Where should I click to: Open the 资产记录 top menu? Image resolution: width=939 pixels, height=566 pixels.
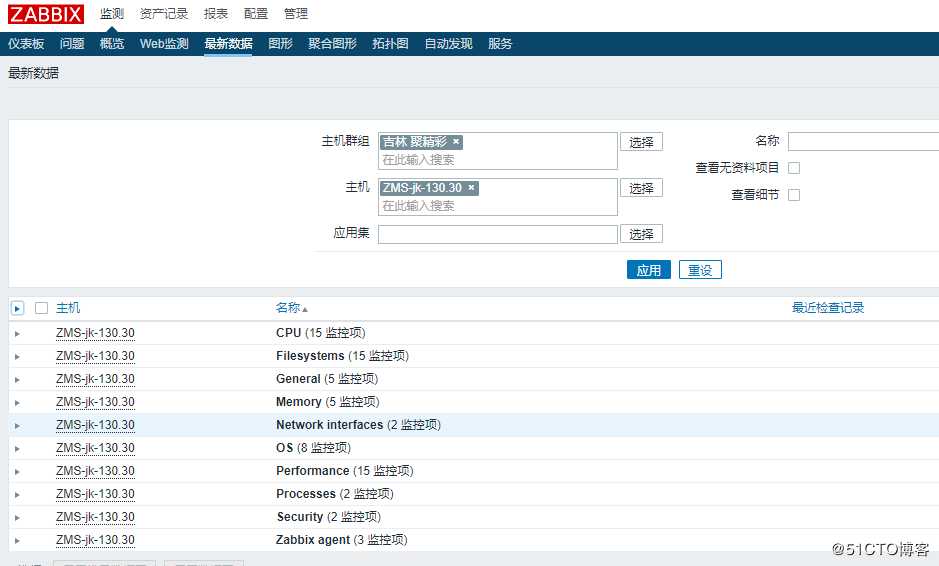tap(163, 14)
